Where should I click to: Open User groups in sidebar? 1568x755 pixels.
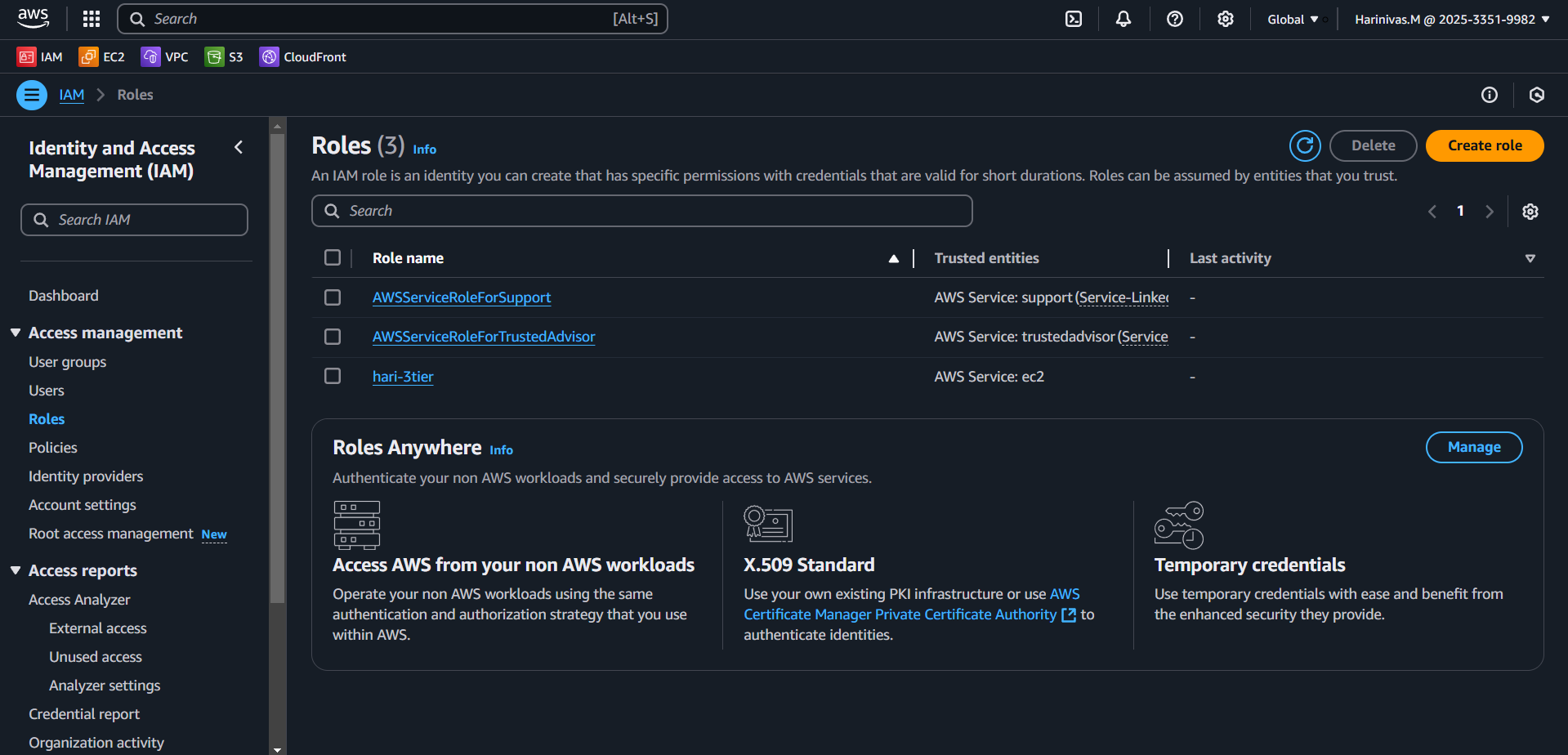click(x=68, y=362)
